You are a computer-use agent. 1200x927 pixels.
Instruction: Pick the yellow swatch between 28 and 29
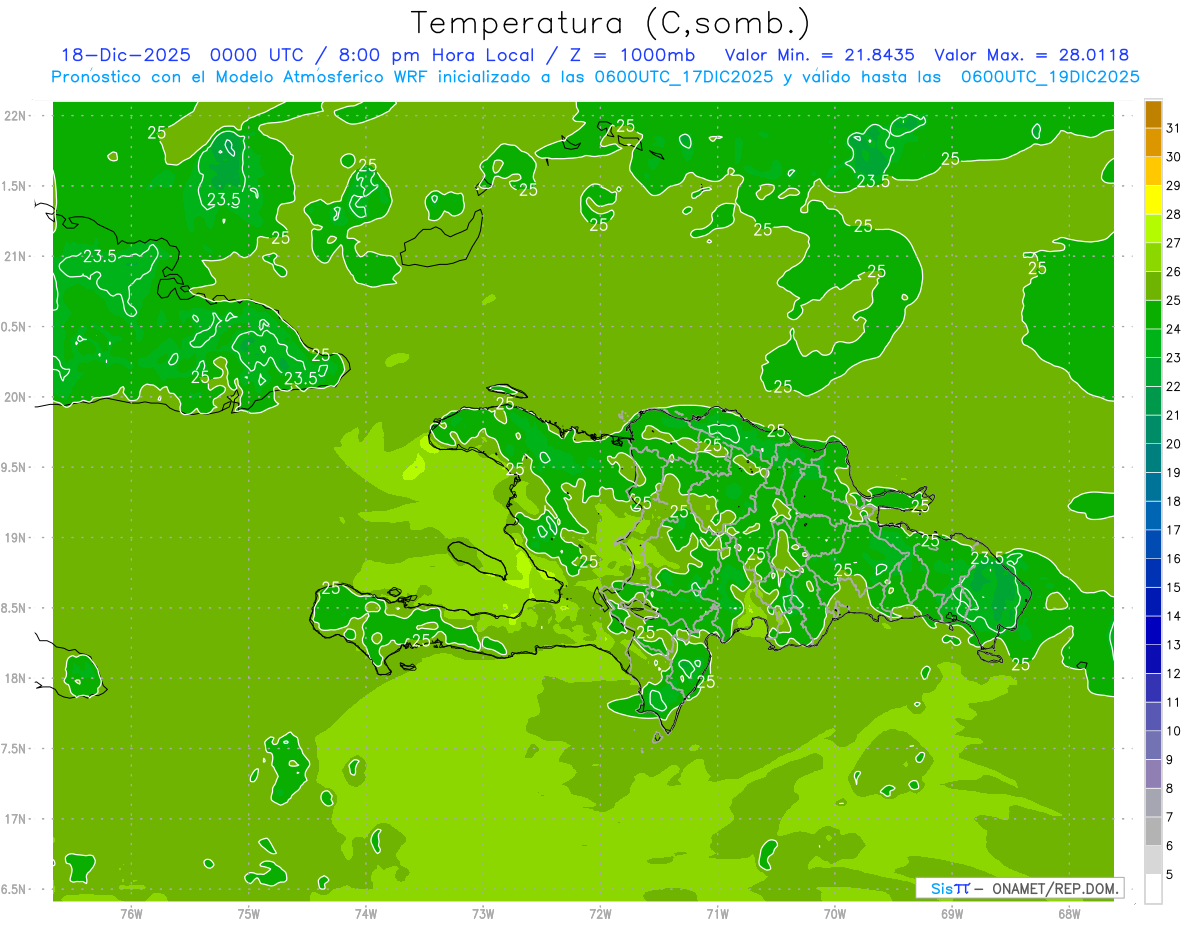(1153, 200)
